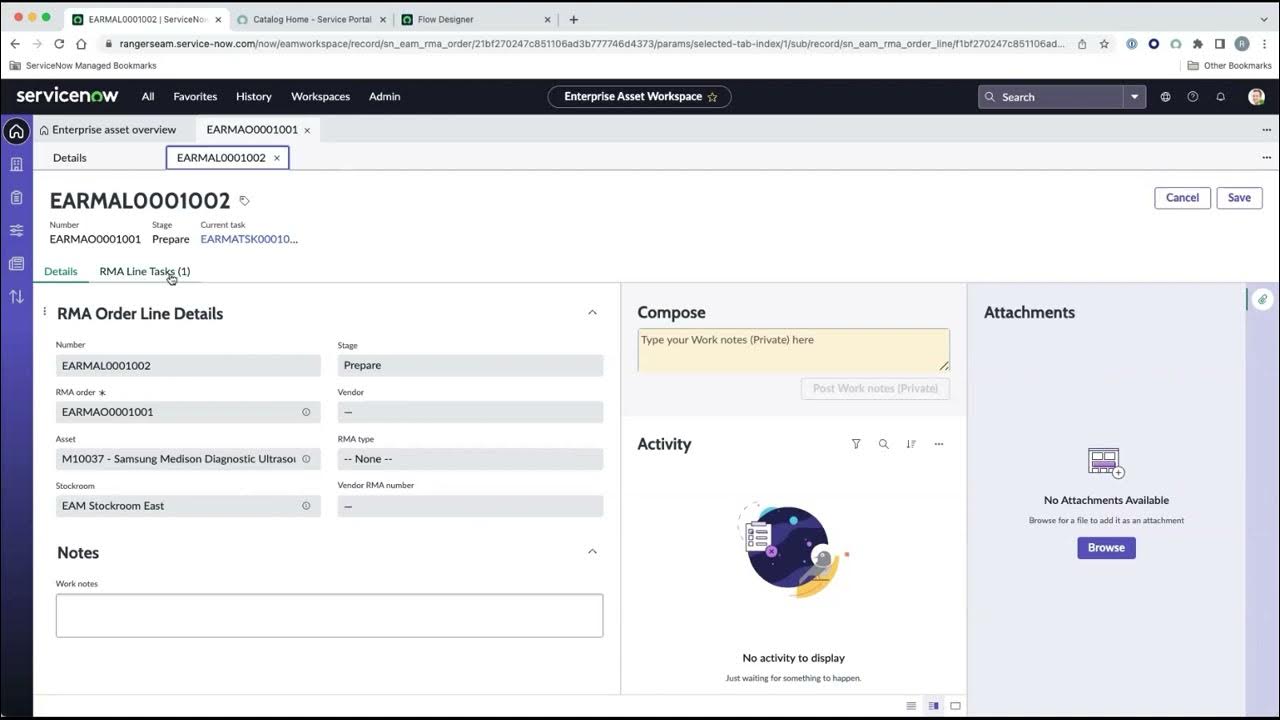Select the single-pane layout icon at bottom right
This screenshot has width=1280, height=720.
coord(955,706)
